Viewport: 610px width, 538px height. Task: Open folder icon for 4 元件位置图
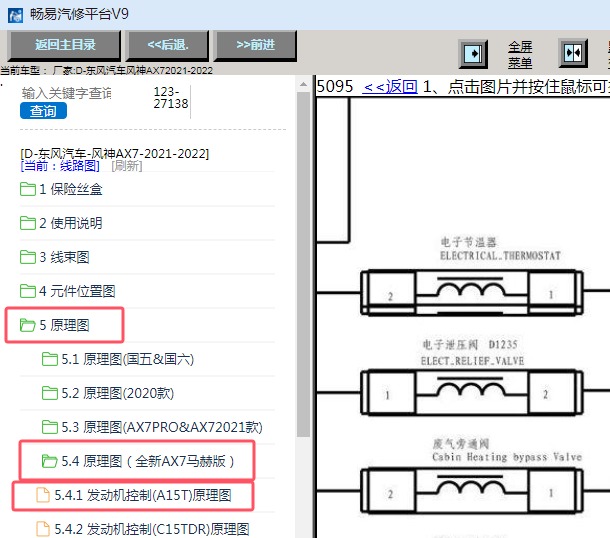click(x=28, y=291)
